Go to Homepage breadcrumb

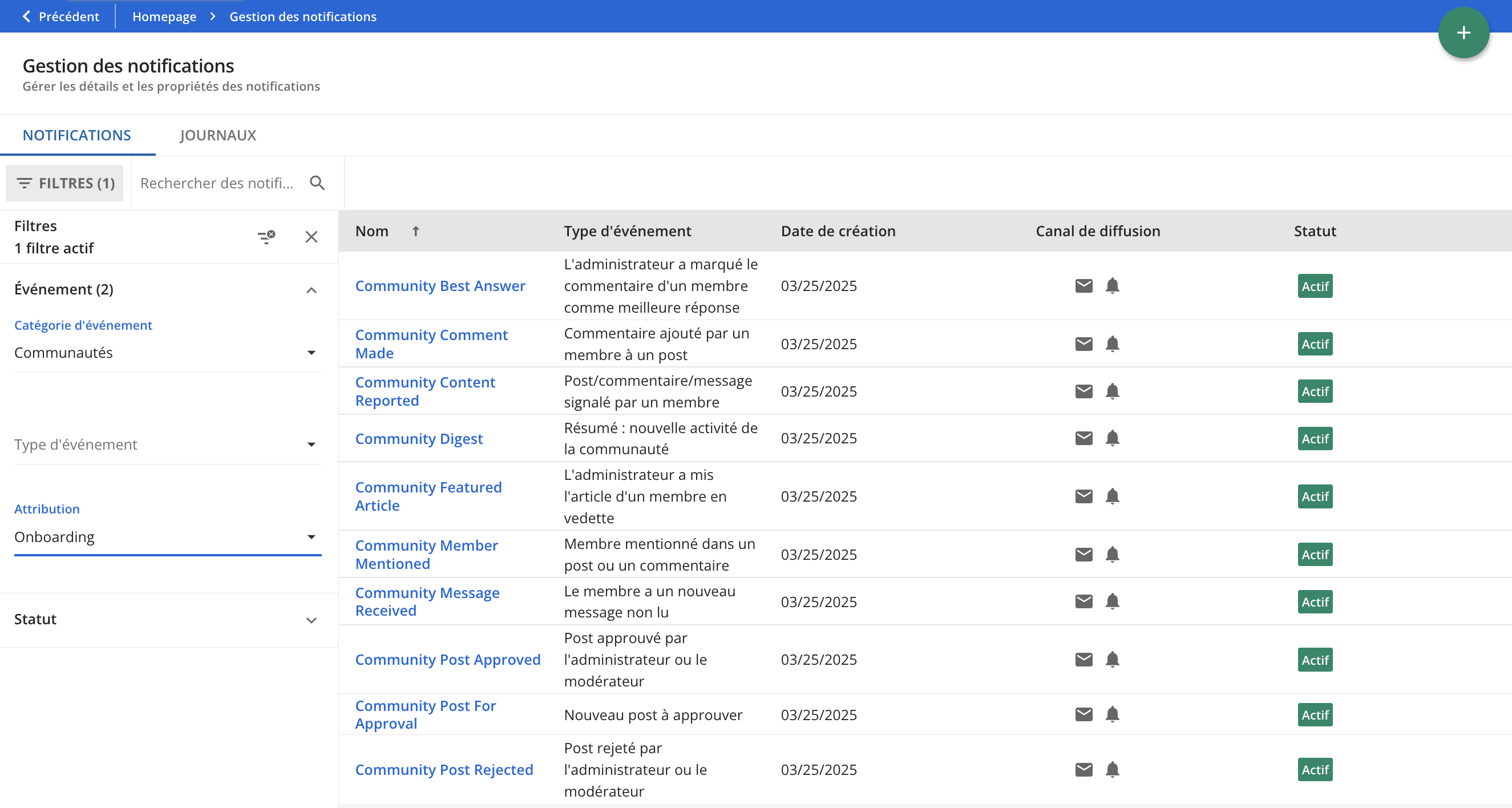click(164, 17)
